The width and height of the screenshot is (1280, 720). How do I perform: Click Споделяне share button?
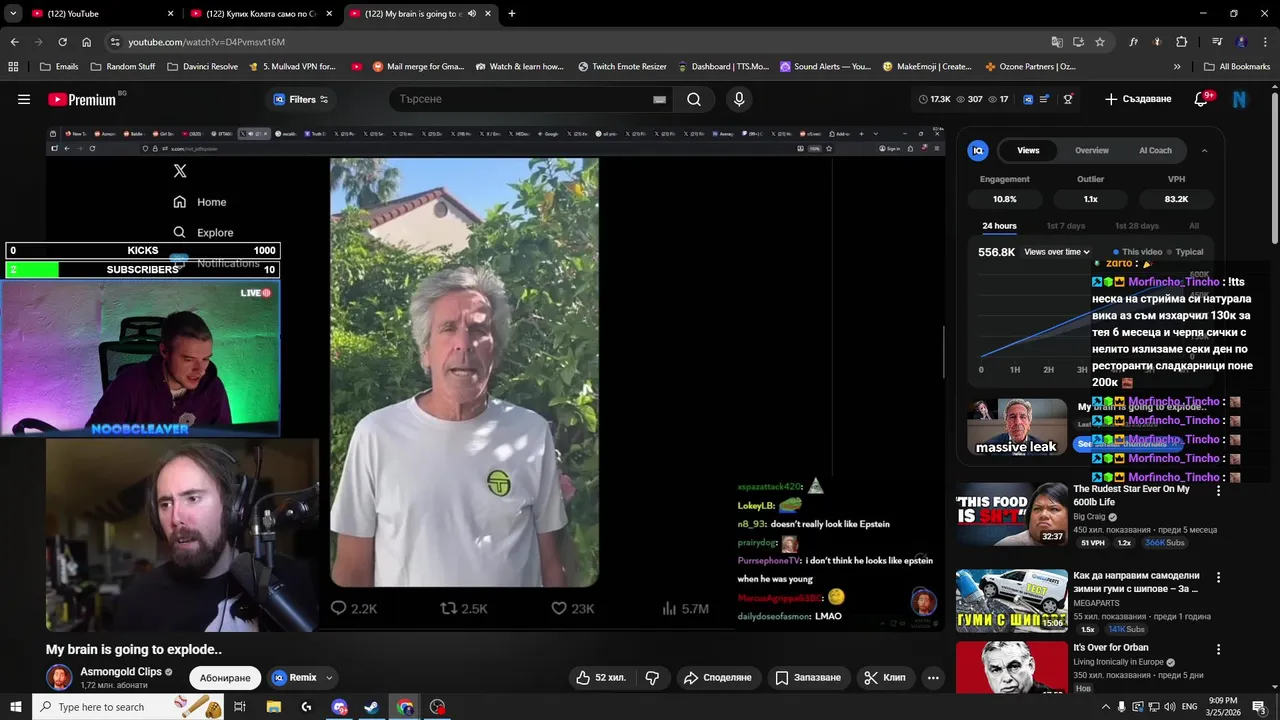click(x=717, y=678)
